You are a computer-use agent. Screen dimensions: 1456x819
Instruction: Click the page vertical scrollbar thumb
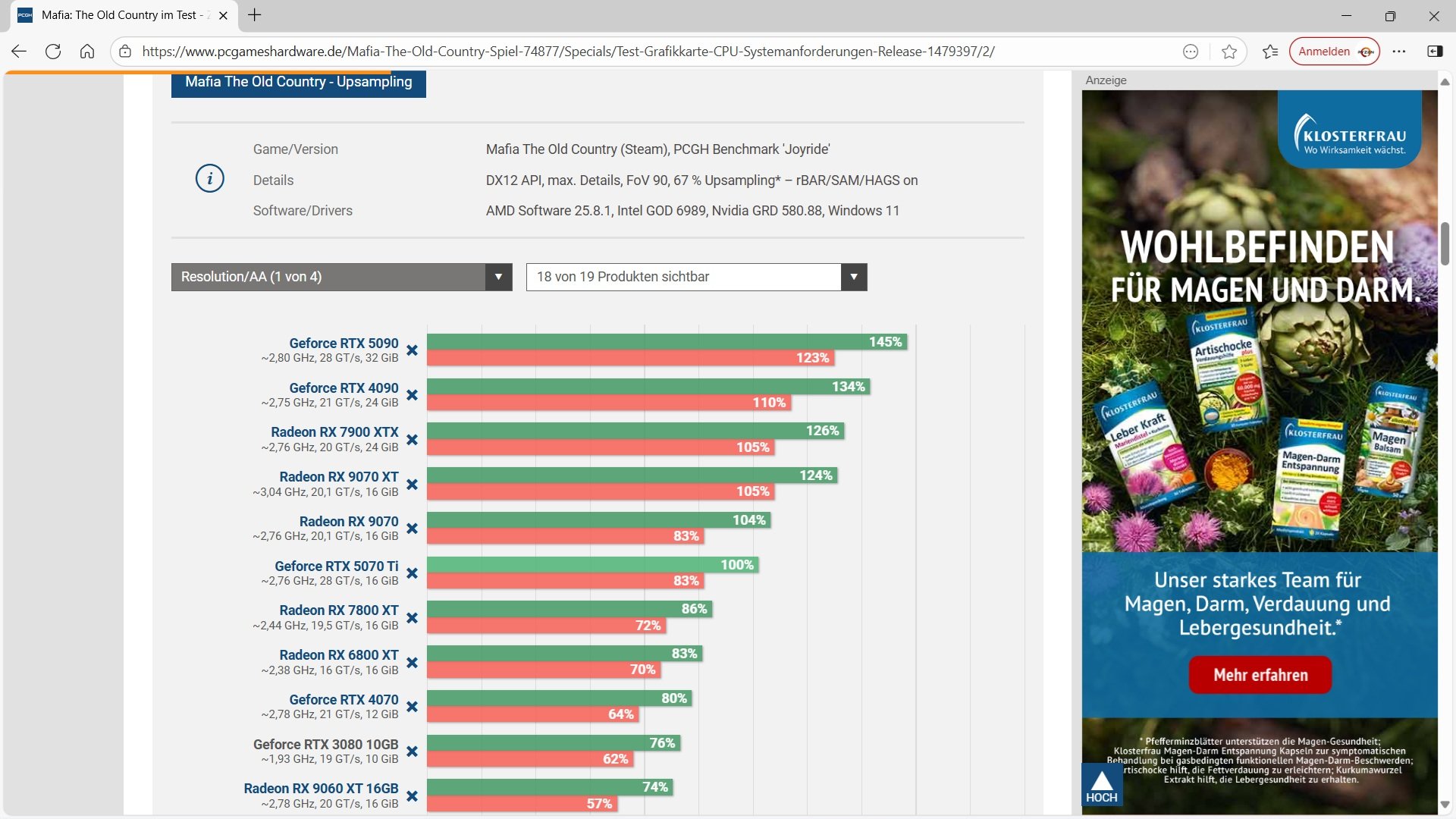[1445, 244]
